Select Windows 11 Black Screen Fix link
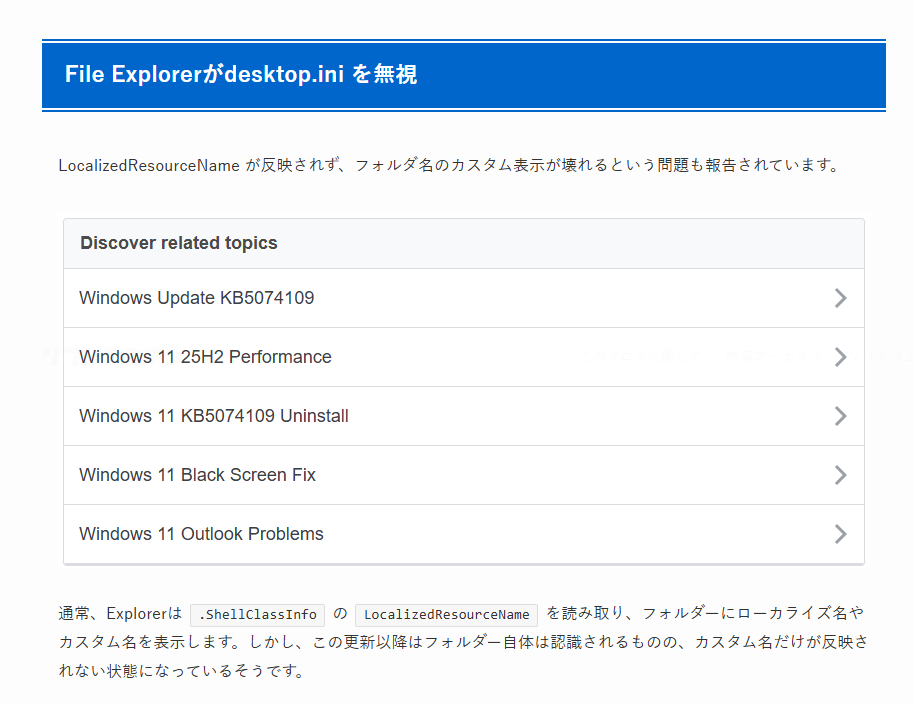The height and width of the screenshot is (704, 913). (197, 475)
